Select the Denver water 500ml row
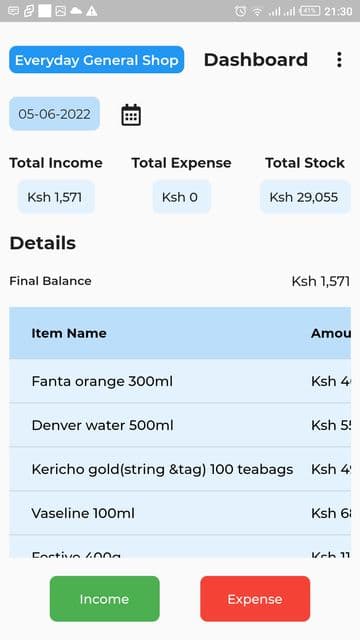The image size is (360, 640). [180, 425]
